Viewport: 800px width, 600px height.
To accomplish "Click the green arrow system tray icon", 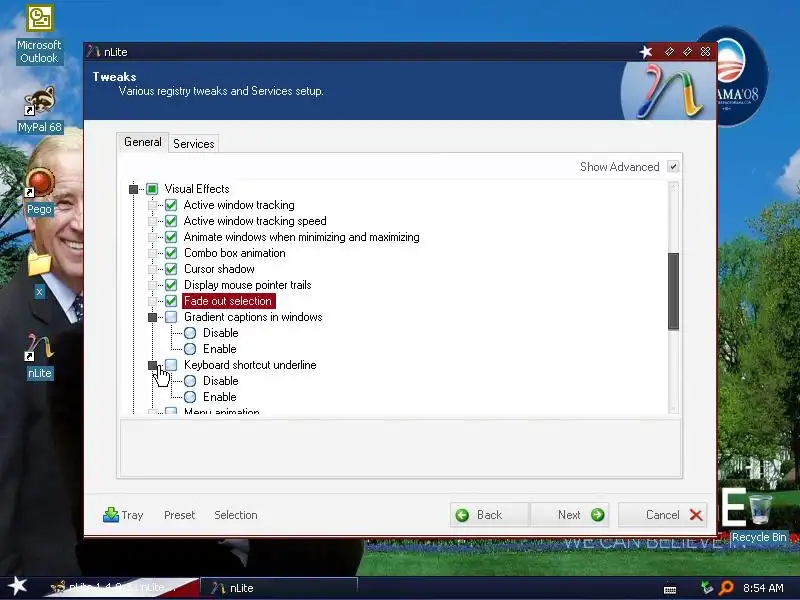I will [x=707, y=587].
